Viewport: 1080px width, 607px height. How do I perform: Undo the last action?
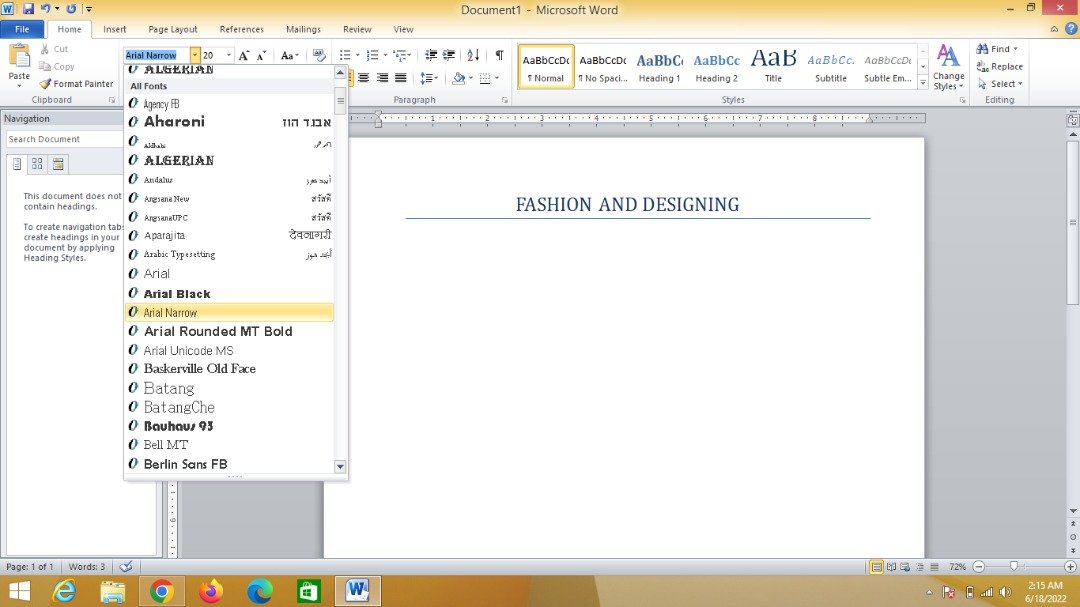tap(45, 9)
